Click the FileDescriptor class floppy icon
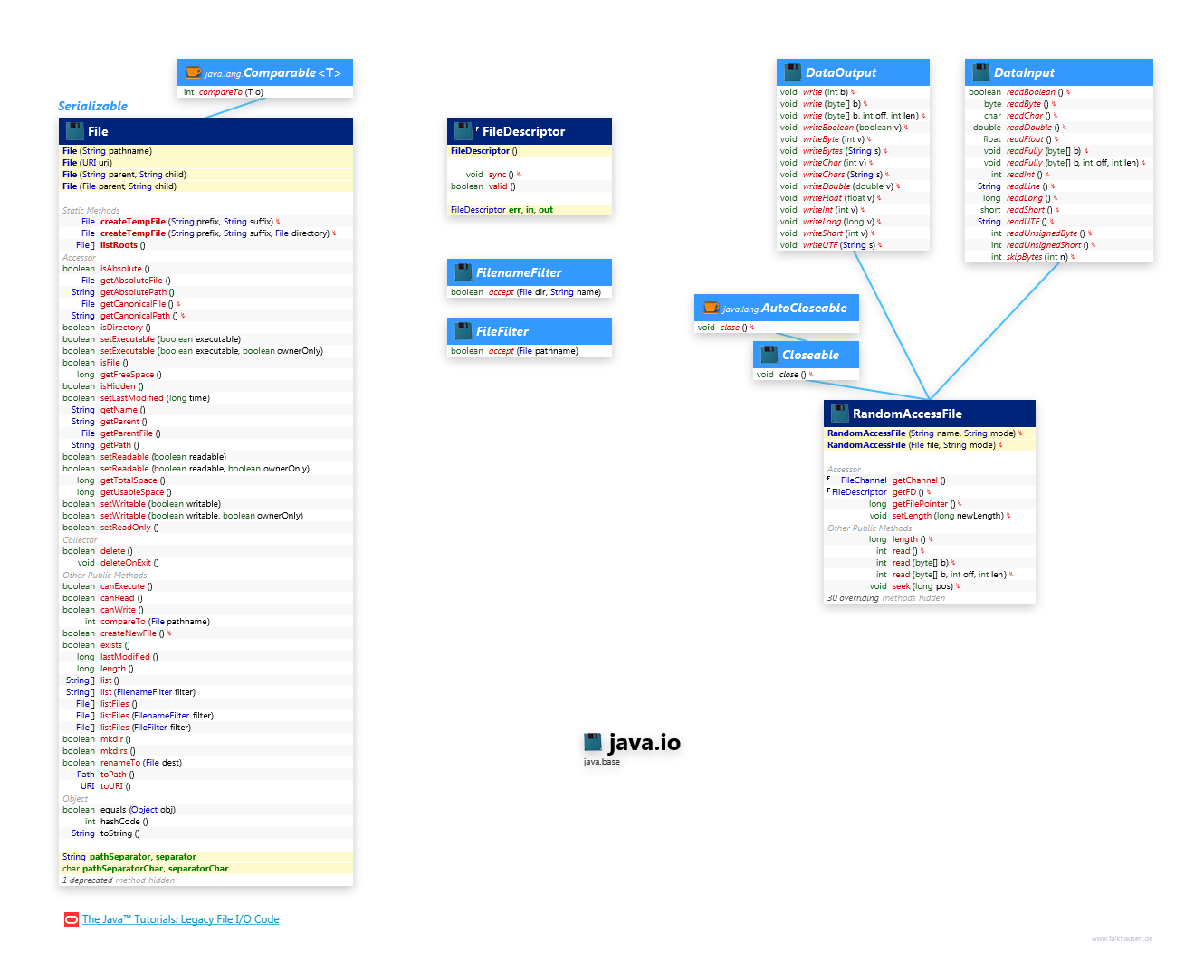The image size is (1204, 980). coord(463,131)
